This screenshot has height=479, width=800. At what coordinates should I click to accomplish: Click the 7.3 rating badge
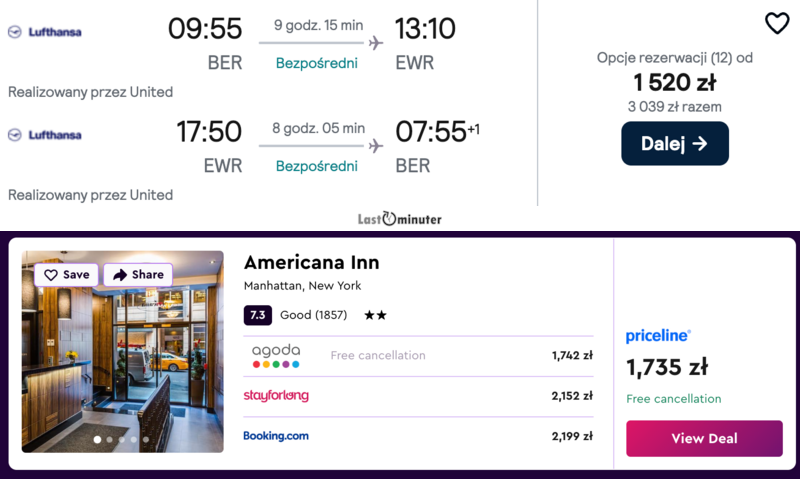(257, 315)
